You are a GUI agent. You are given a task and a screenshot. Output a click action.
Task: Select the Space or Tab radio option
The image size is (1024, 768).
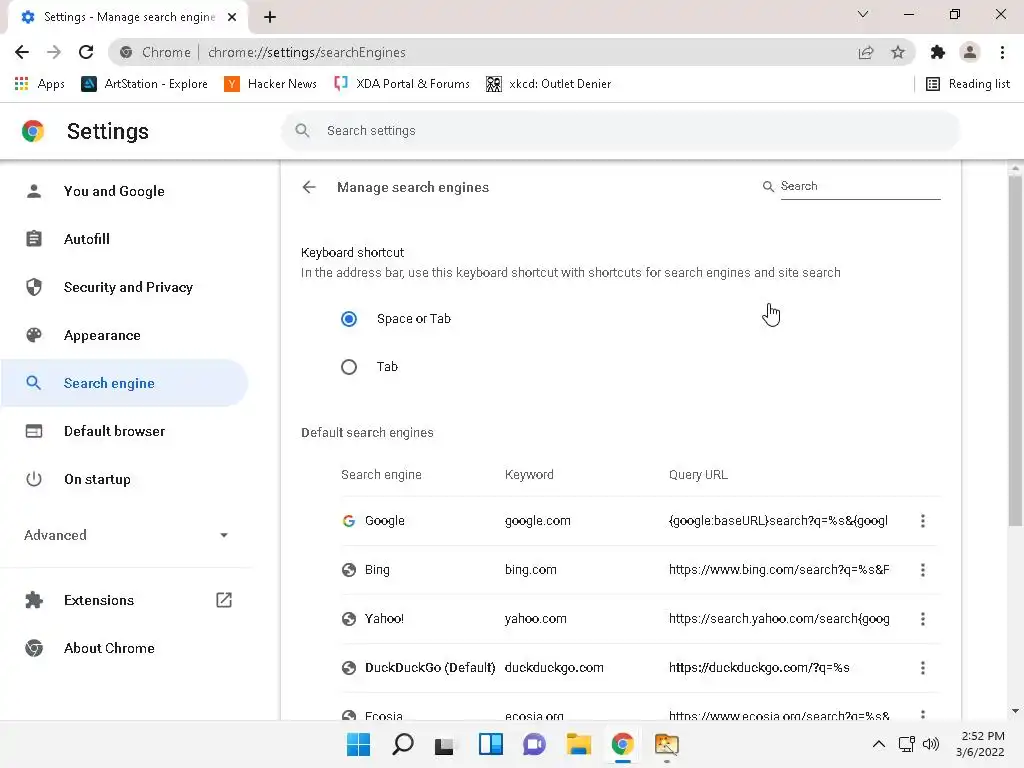(x=349, y=319)
